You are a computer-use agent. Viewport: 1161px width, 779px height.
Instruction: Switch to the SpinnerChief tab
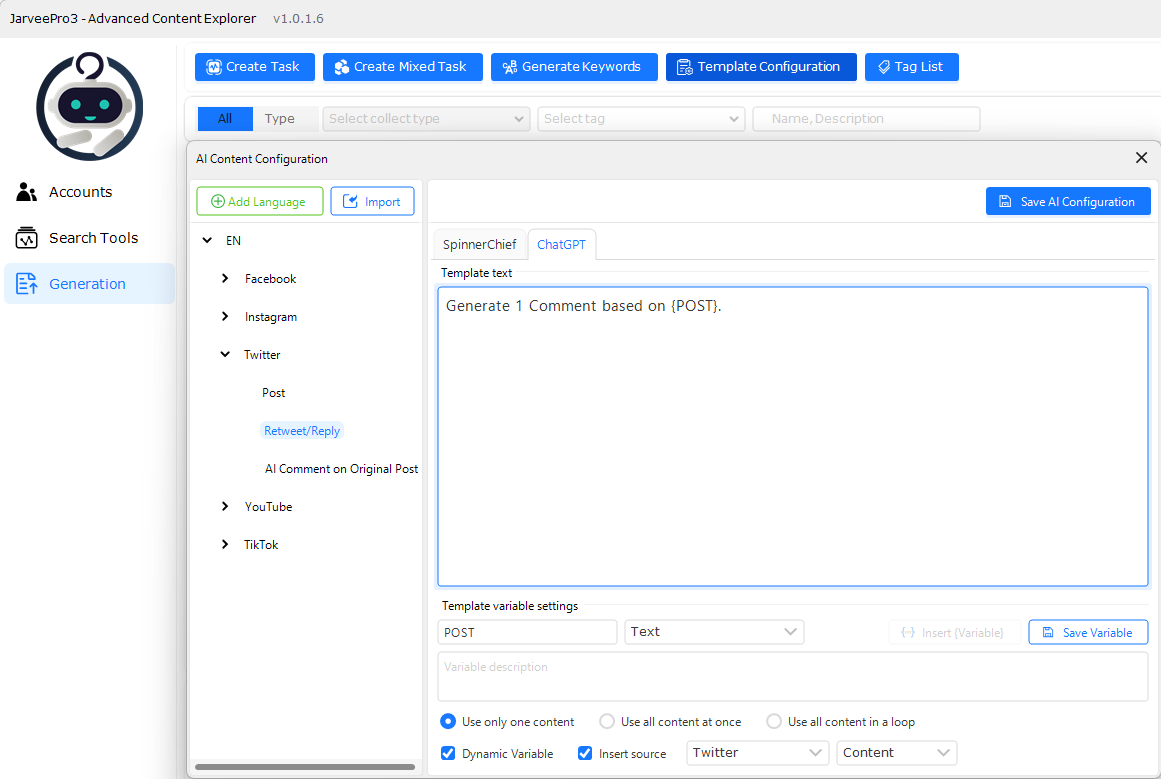[x=479, y=245]
